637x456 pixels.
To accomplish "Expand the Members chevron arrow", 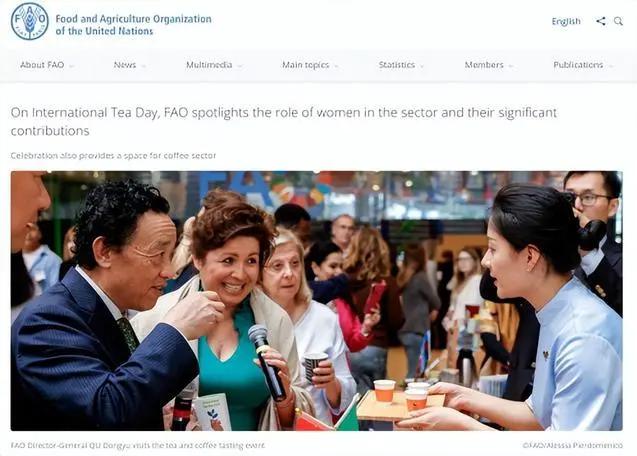I will coord(510,66).
